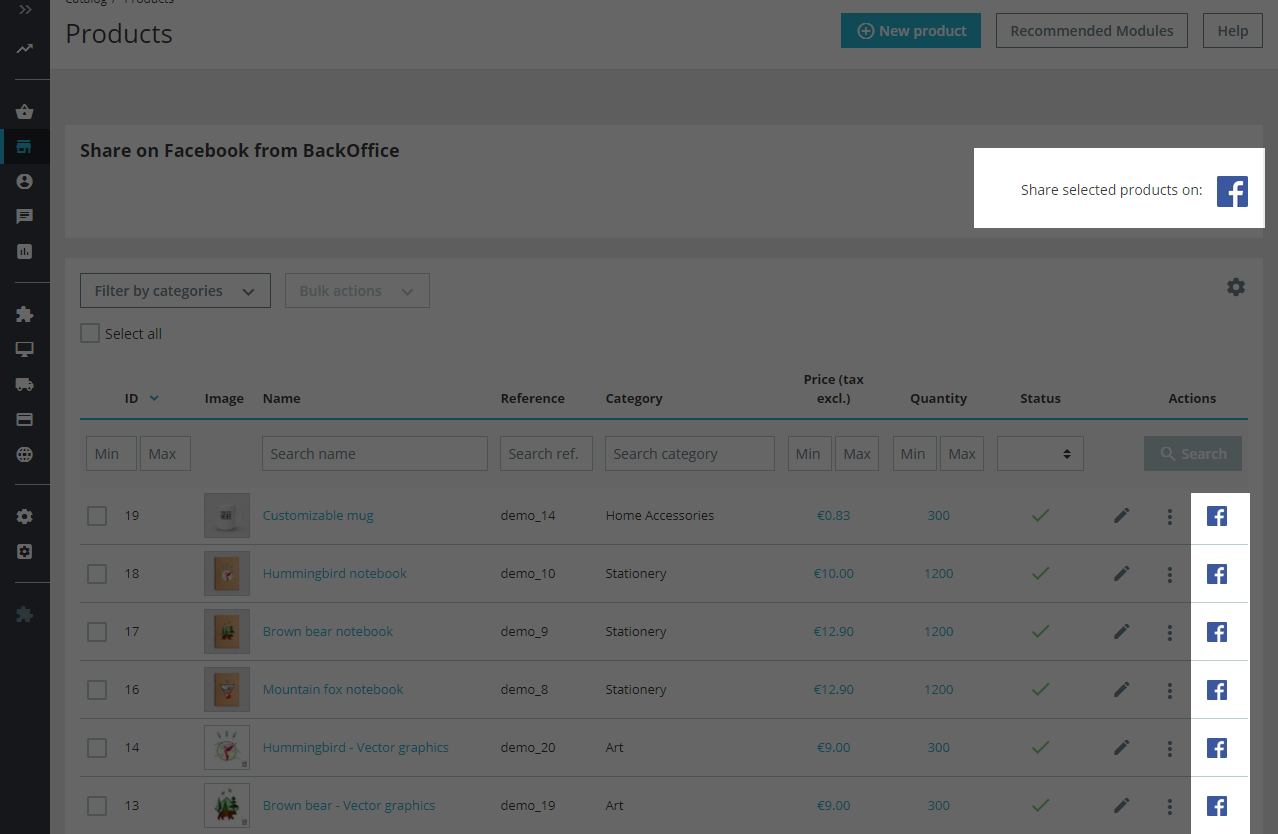
Task: Click the New product button
Action: [x=911, y=31]
